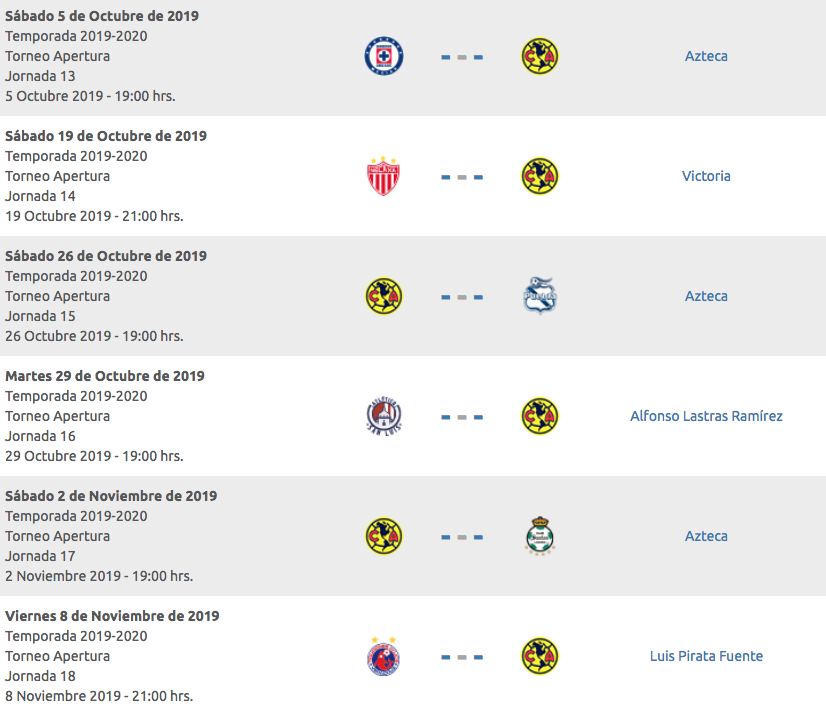Click Club América crest in Jornada 17 row
This screenshot has height=716, width=826.
pyautogui.click(x=384, y=536)
